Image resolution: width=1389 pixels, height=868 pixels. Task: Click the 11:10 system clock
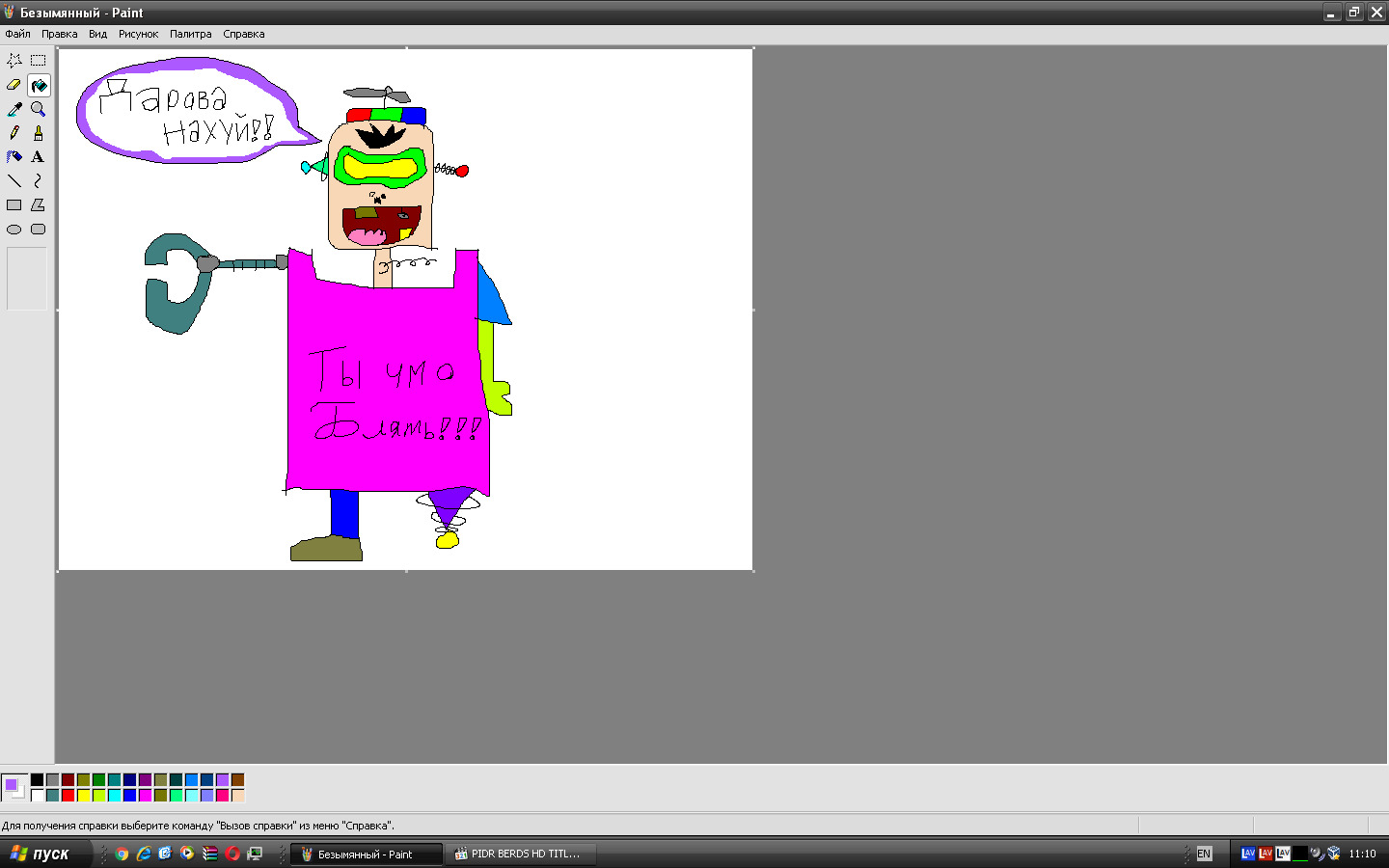tap(1362, 854)
